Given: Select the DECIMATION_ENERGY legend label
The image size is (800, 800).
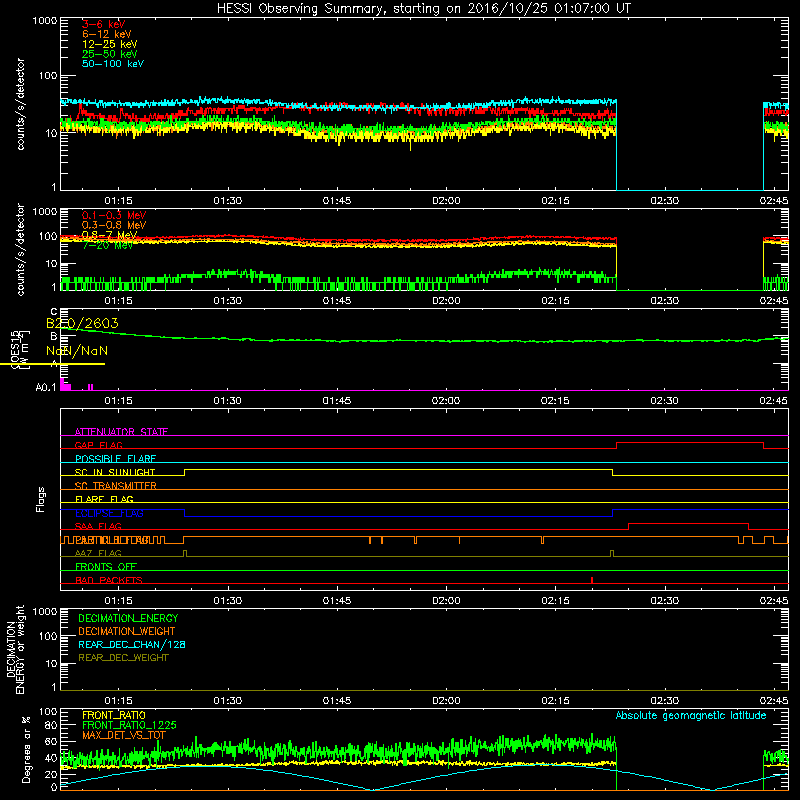Looking at the screenshot, I should (128, 618).
